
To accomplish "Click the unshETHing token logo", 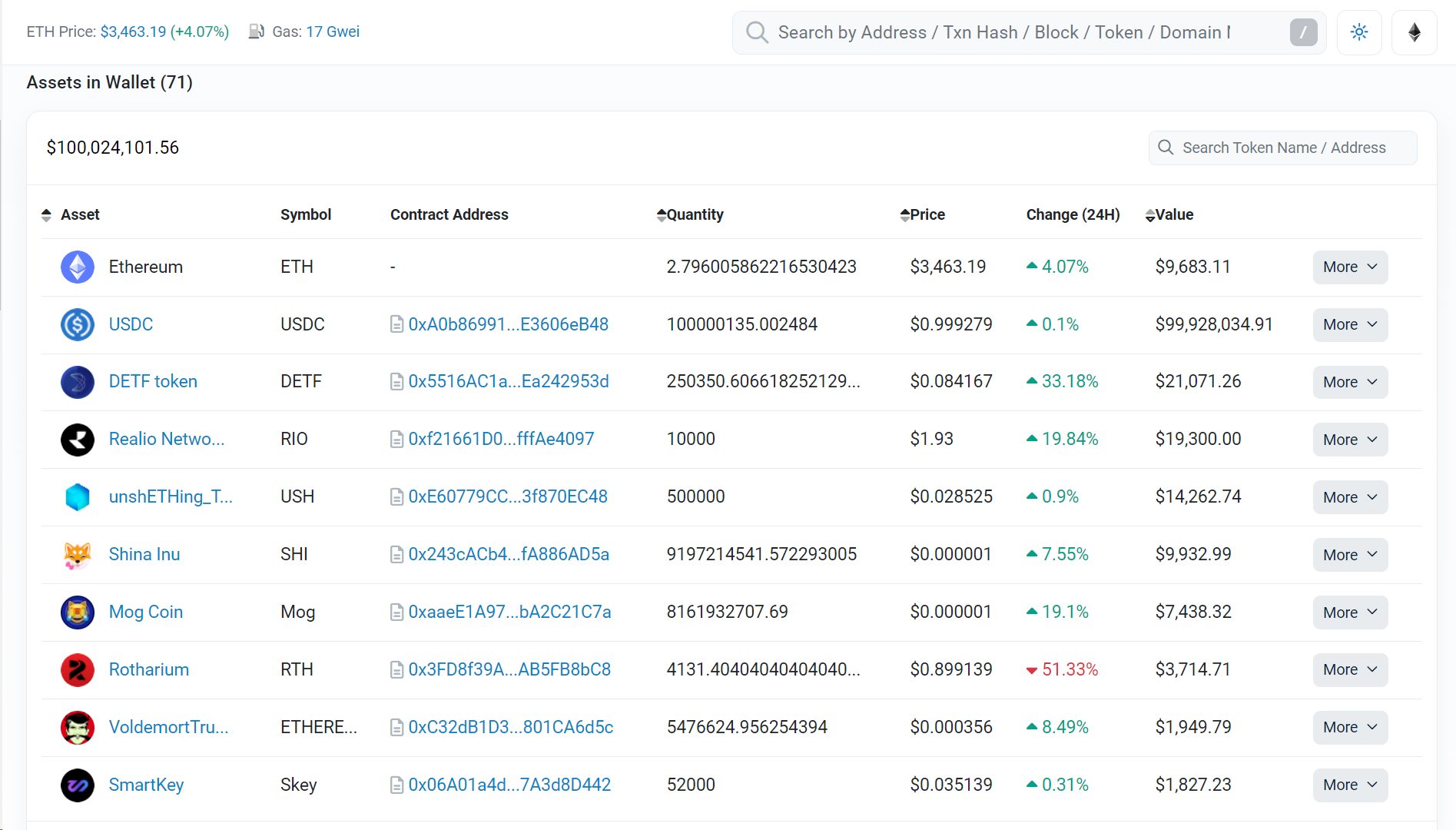I will click(78, 497).
